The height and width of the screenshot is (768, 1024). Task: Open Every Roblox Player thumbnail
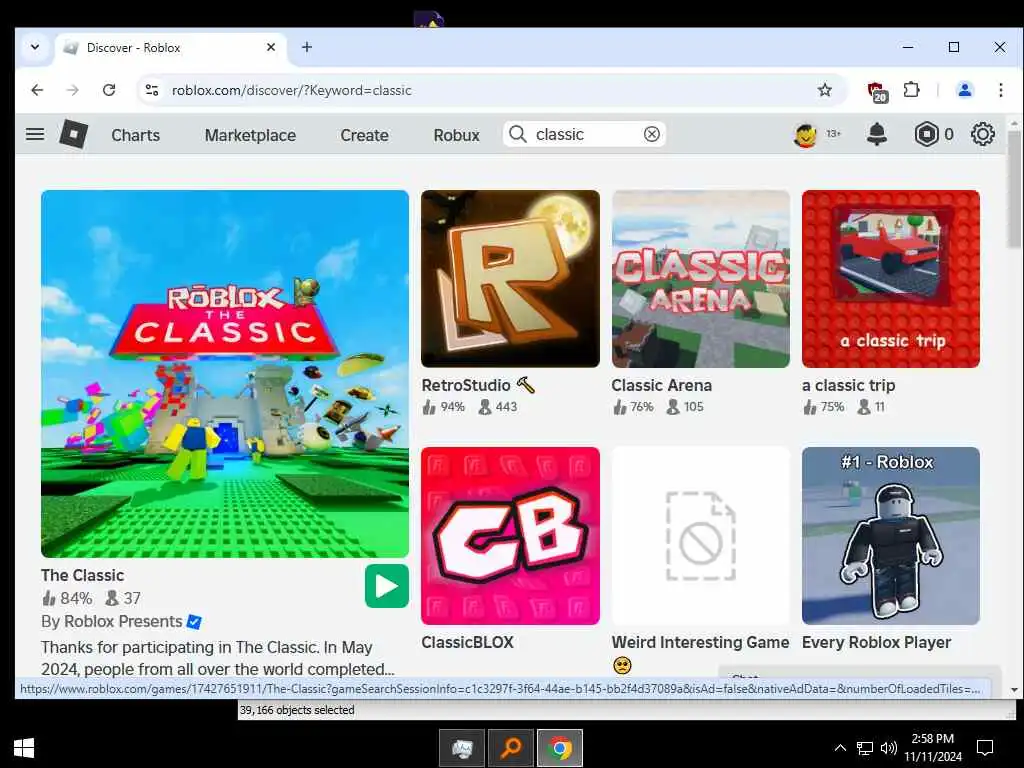tap(891, 536)
